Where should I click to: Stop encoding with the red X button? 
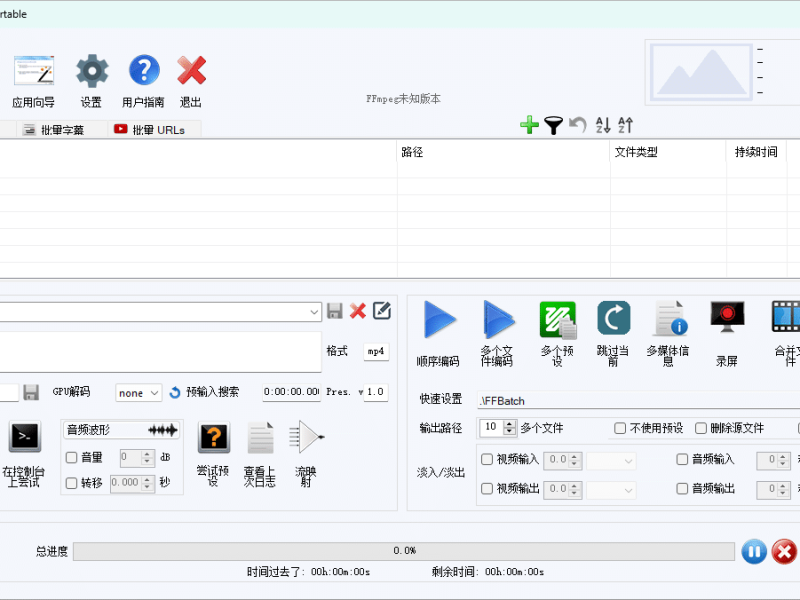pyautogui.click(x=785, y=552)
